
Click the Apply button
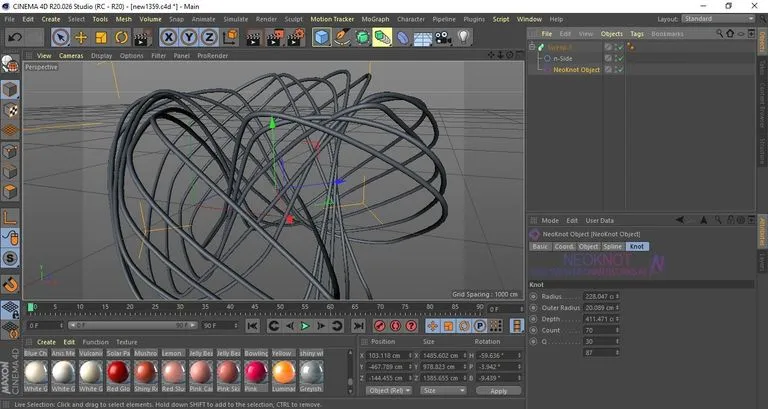(x=498, y=391)
